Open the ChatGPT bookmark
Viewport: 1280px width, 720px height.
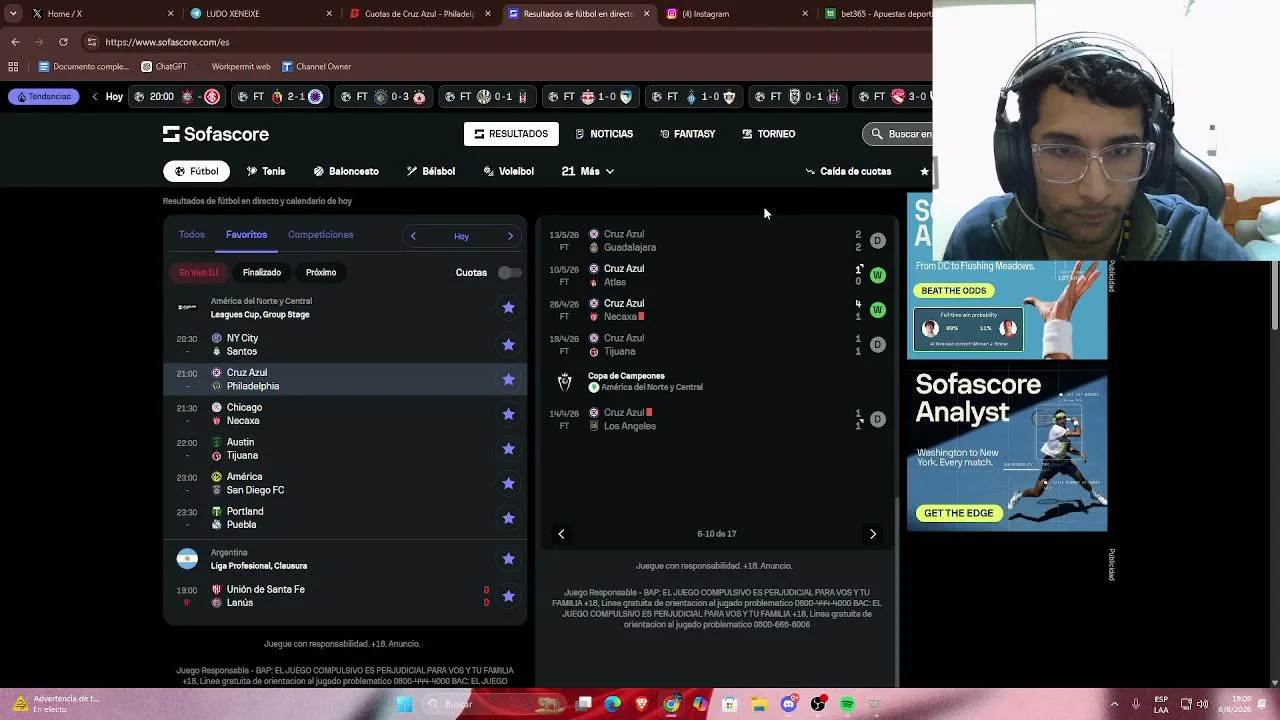164,67
